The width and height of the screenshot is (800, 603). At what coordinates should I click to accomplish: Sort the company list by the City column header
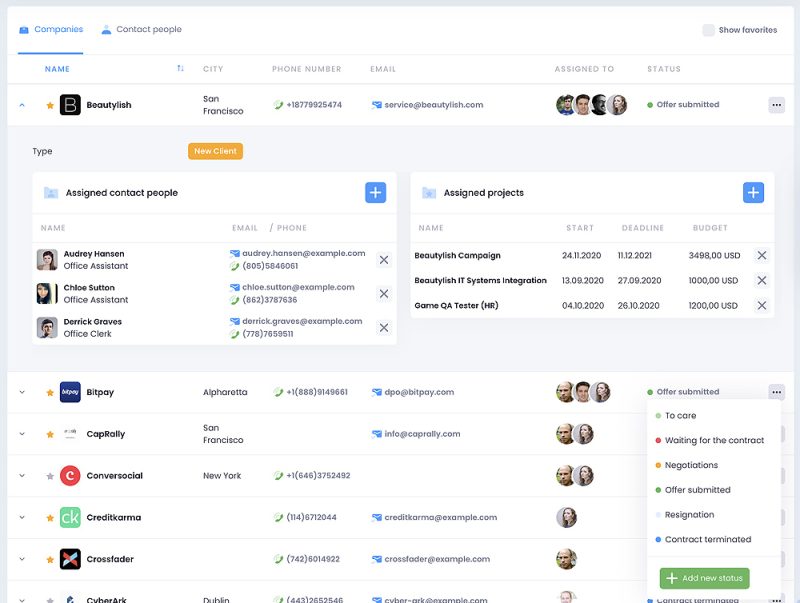(x=213, y=69)
